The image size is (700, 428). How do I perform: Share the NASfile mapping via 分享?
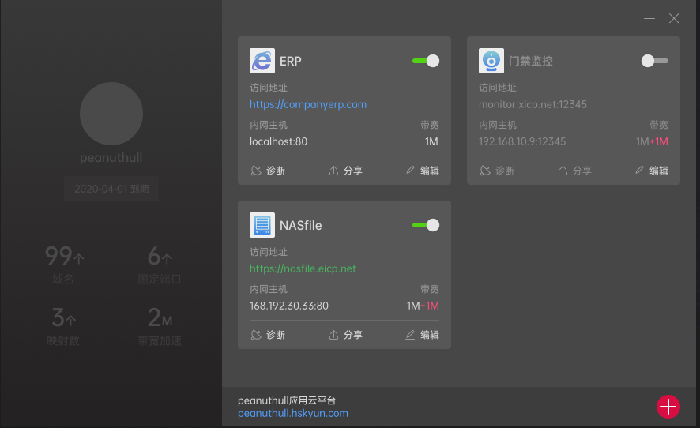pos(345,335)
